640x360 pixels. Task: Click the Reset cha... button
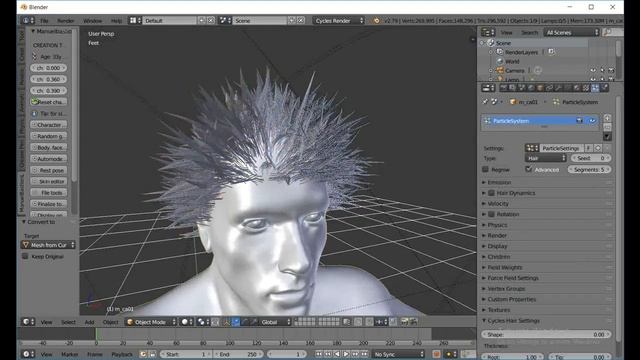(49, 102)
